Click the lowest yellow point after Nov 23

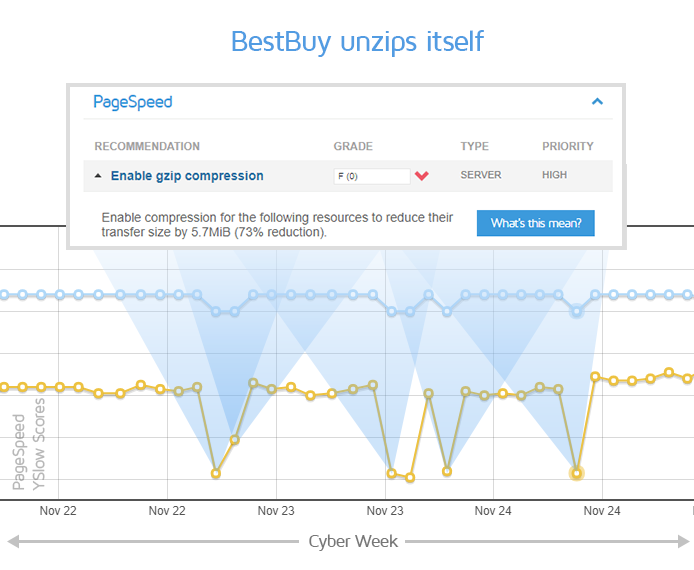(x=410, y=478)
